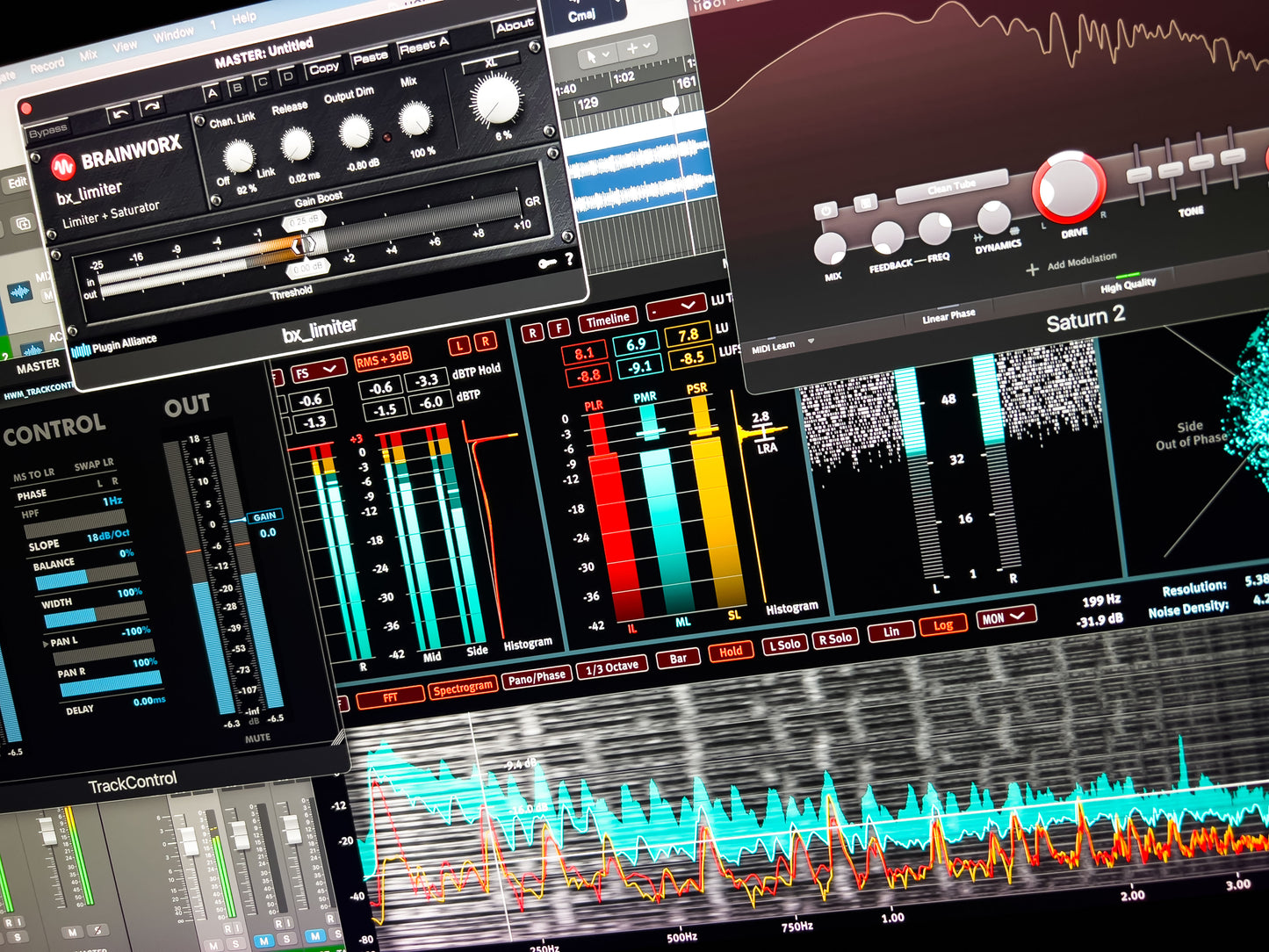Switch to 1/3 Octave view
Viewport: 1269px width, 952px height.
612,667
